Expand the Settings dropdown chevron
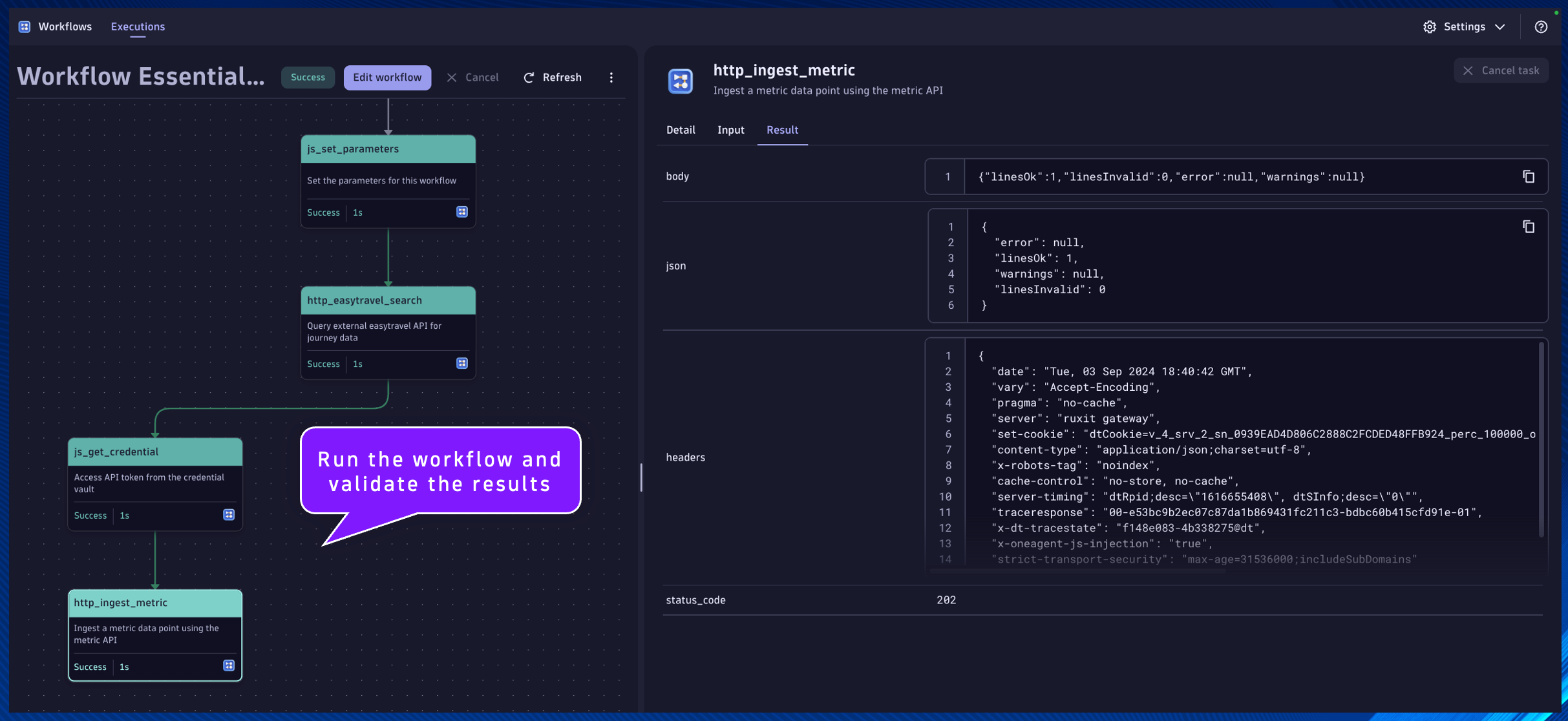 coord(1500,26)
